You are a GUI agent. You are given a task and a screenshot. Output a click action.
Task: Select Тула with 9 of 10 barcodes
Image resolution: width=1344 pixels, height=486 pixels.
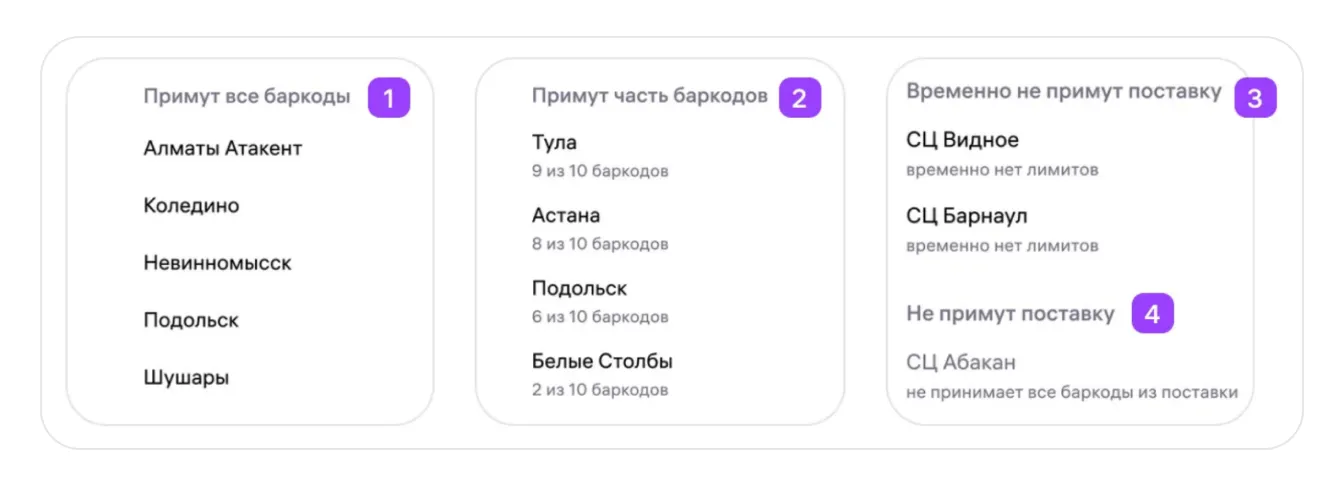click(554, 143)
